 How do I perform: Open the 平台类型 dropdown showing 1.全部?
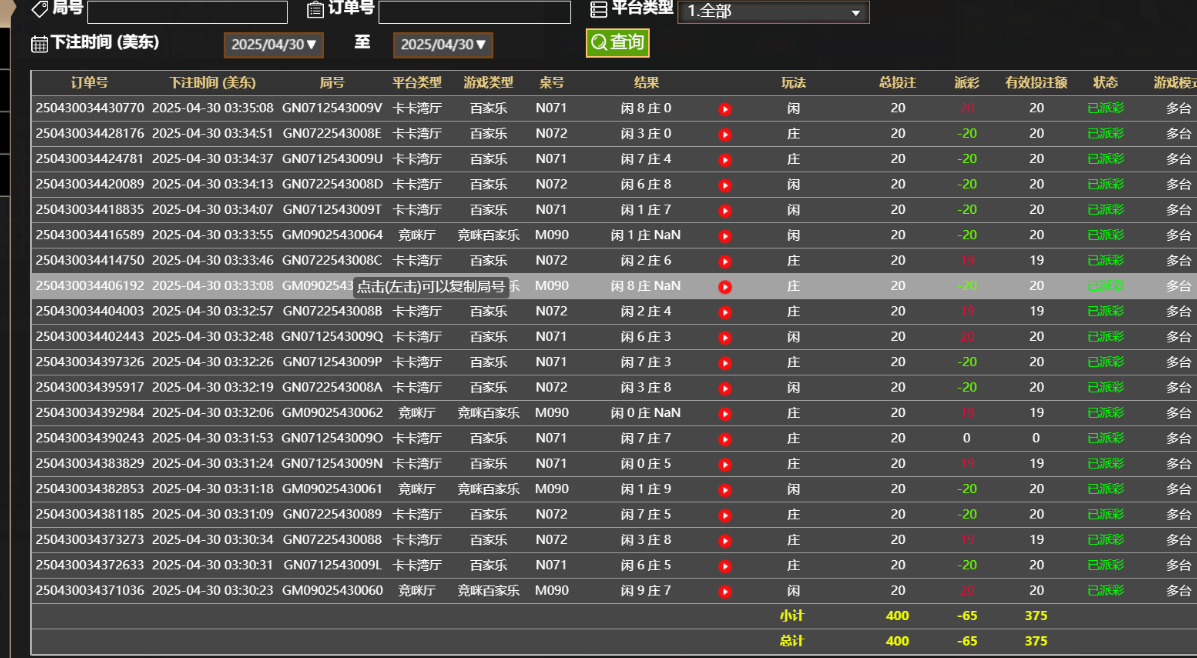click(x=773, y=12)
